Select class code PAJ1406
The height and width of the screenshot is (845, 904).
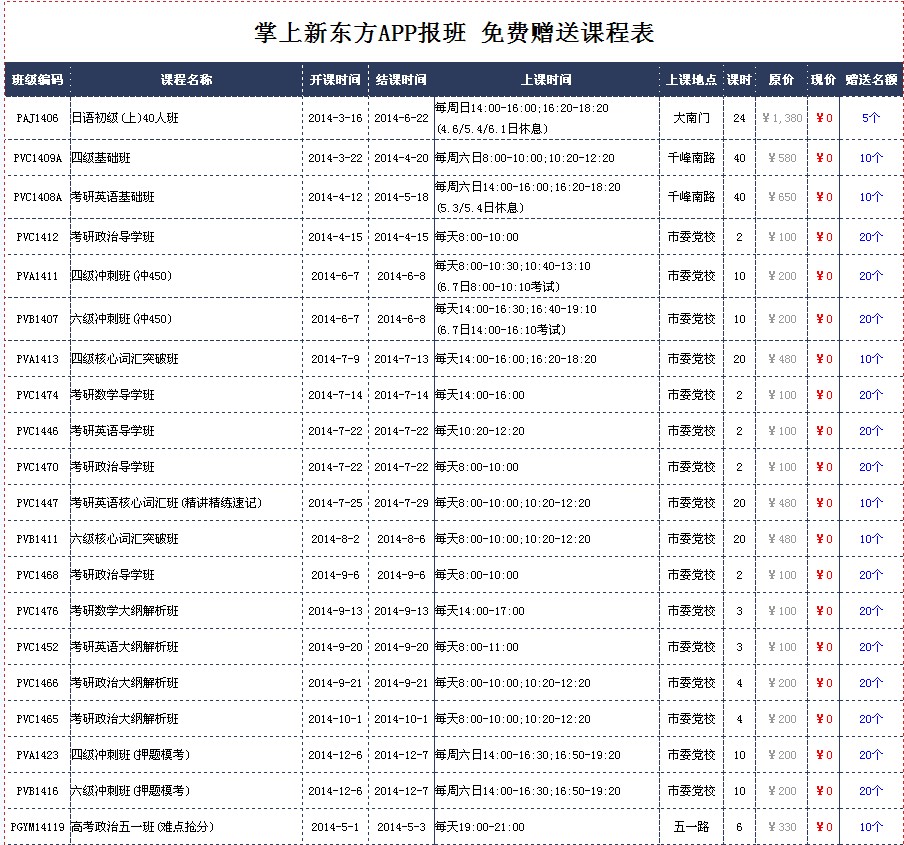pyautogui.click(x=37, y=118)
